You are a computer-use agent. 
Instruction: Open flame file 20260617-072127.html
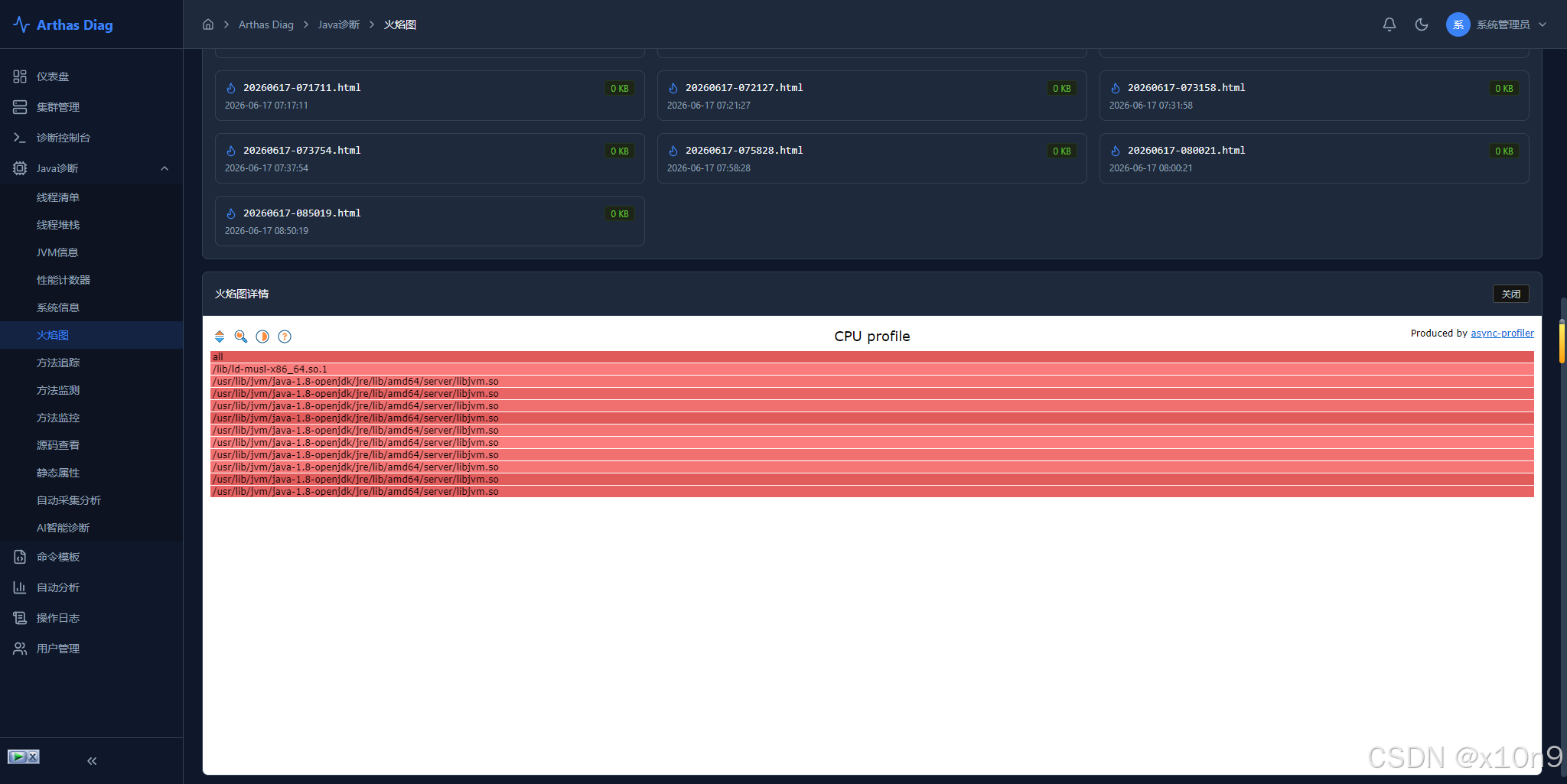[x=871, y=96]
